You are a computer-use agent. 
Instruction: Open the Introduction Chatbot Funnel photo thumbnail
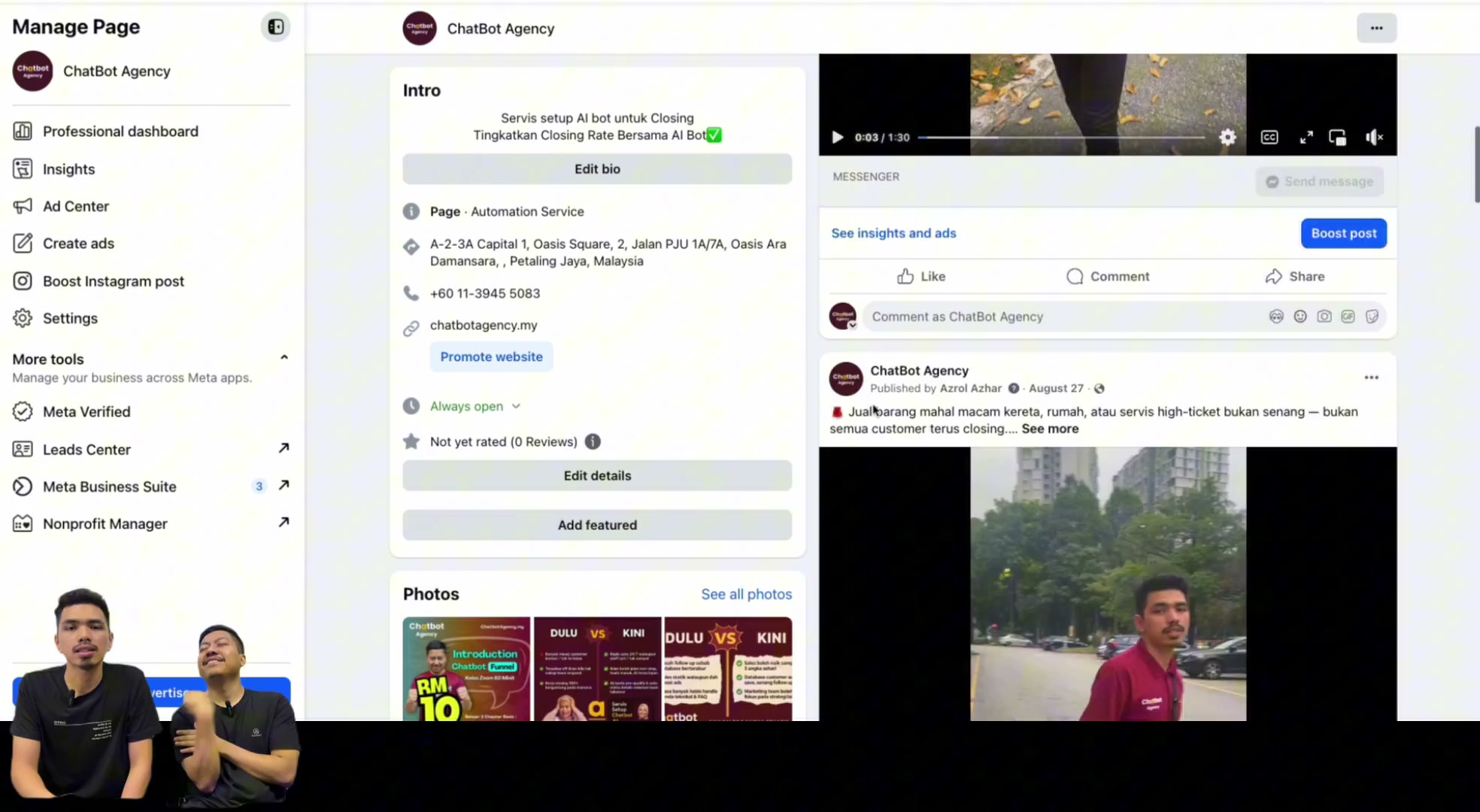coord(466,669)
